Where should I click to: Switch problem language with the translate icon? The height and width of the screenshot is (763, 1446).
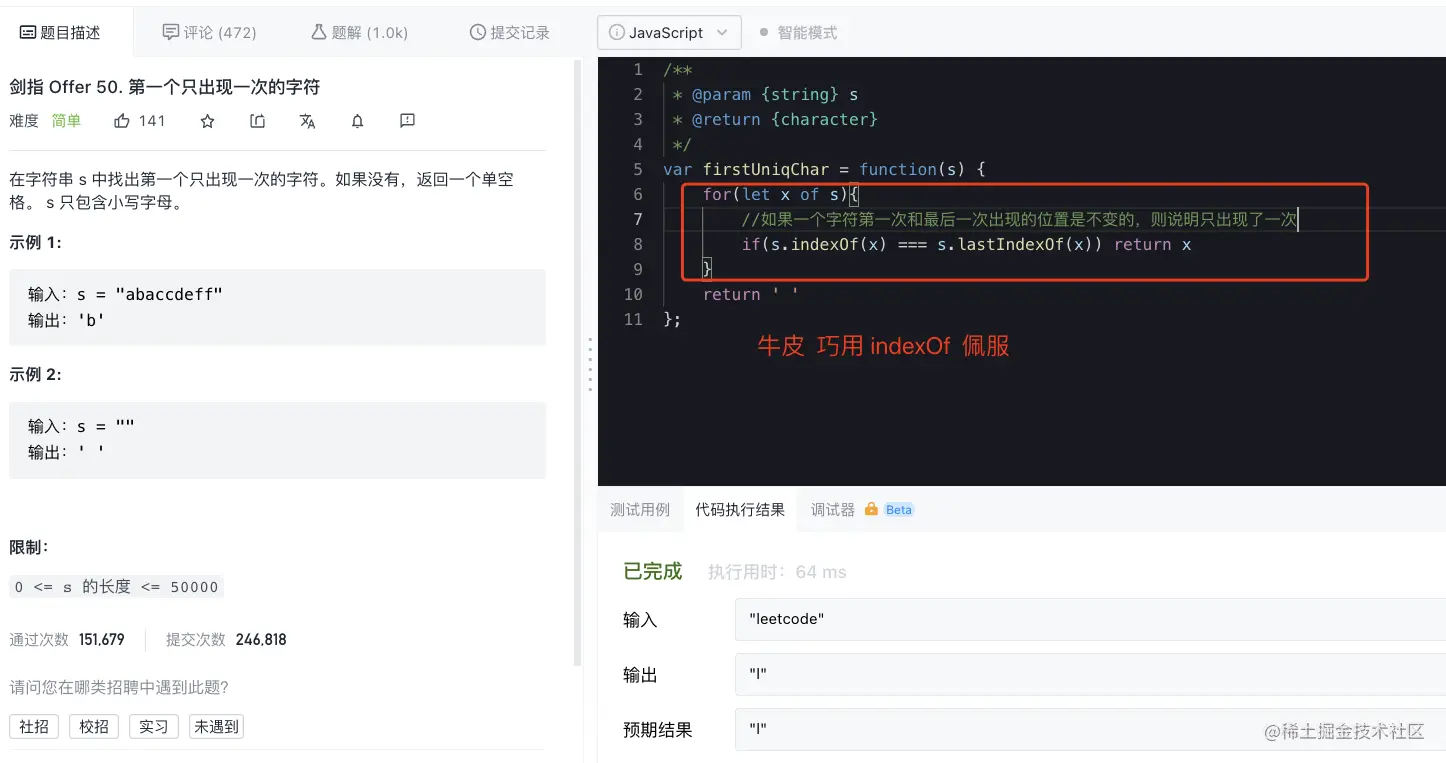click(x=307, y=121)
